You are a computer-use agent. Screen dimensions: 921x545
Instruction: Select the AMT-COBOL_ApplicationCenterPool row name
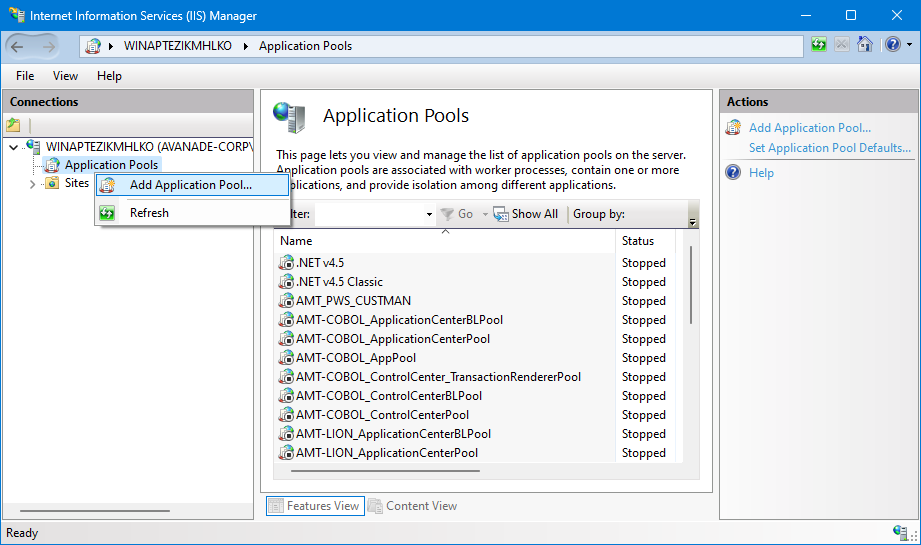pyautogui.click(x=393, y=339)
